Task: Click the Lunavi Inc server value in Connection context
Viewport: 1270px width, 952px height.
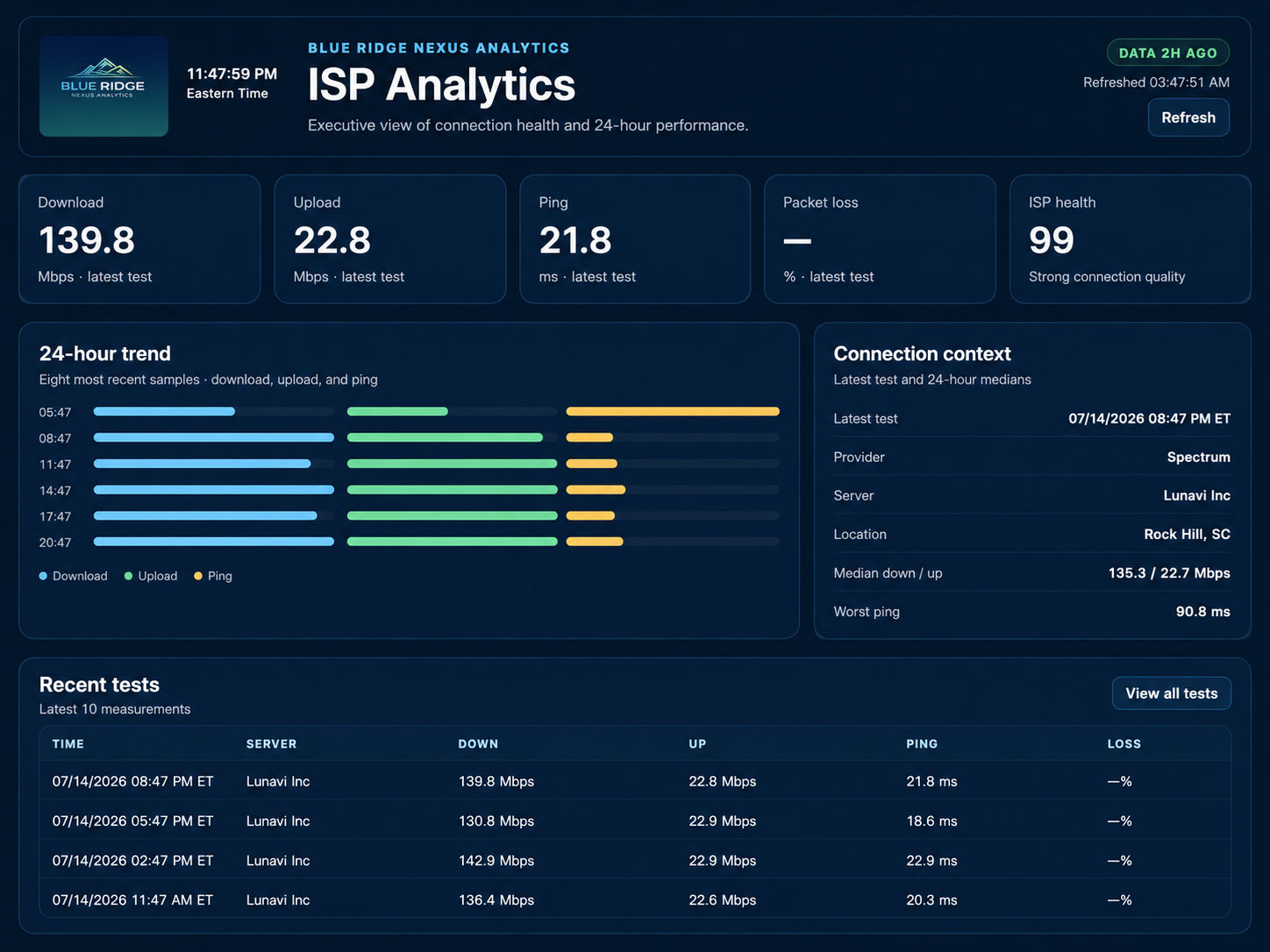Action: 1197,496
